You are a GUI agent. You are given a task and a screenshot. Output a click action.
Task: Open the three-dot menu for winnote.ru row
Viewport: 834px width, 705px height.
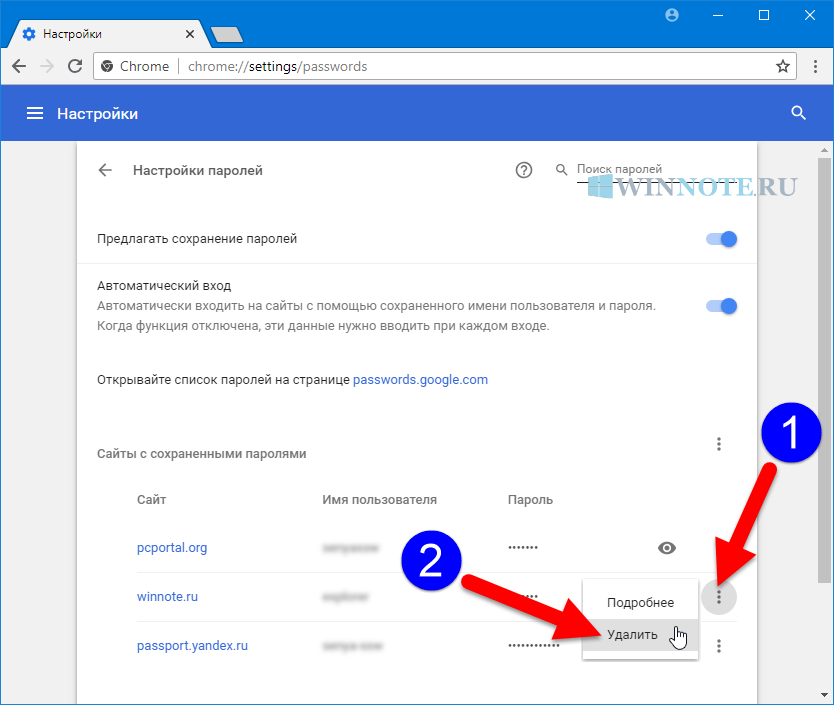(x=719, y=597)
